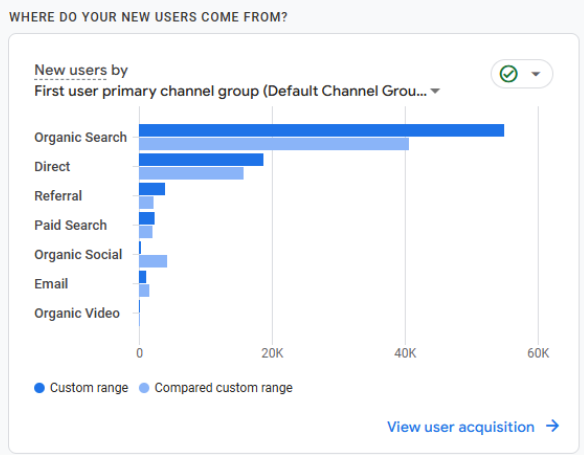Click the Paid Search dark blue bar

pyautogui.click(x=147, y=218)
